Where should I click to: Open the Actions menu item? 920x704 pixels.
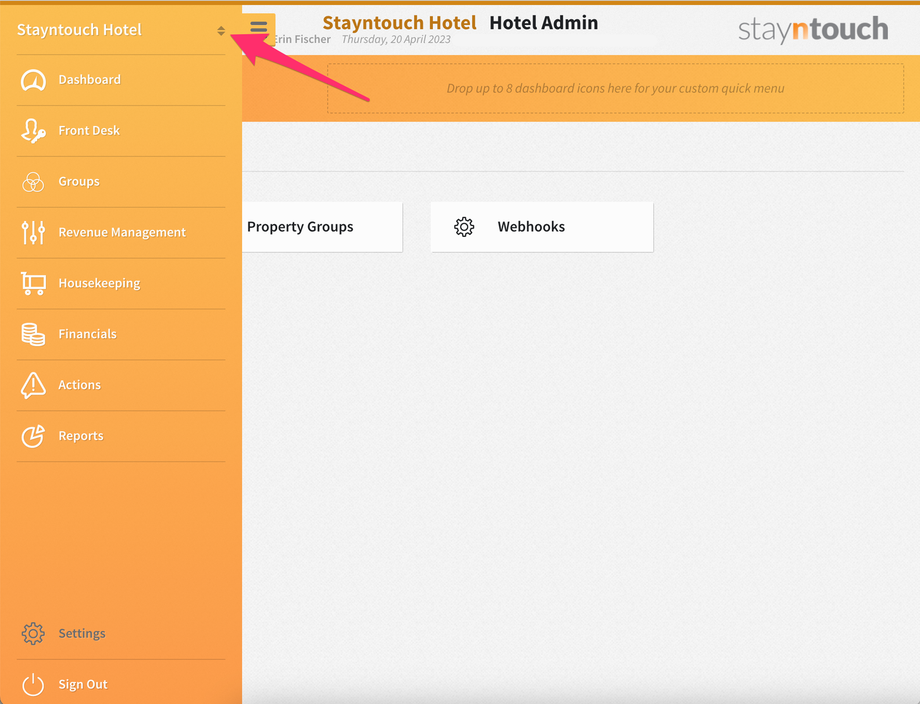121,385
